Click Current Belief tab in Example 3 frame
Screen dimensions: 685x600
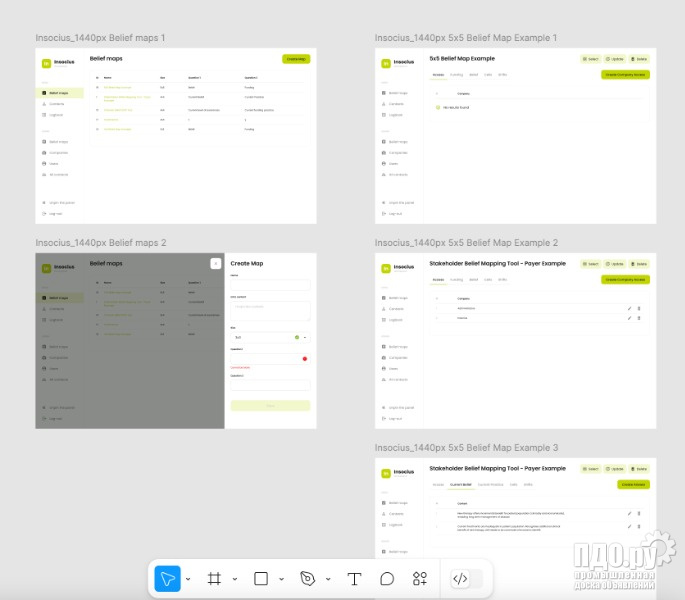(460, 484)
